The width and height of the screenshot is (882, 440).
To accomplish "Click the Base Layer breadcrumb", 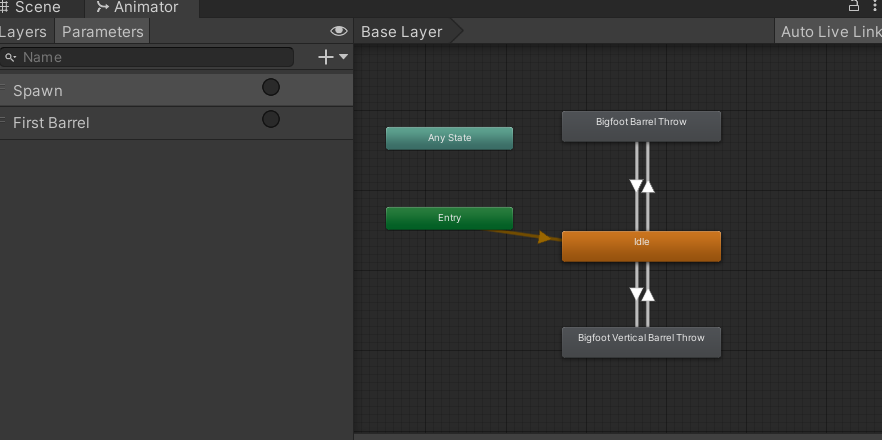I will tap(402, 32).
